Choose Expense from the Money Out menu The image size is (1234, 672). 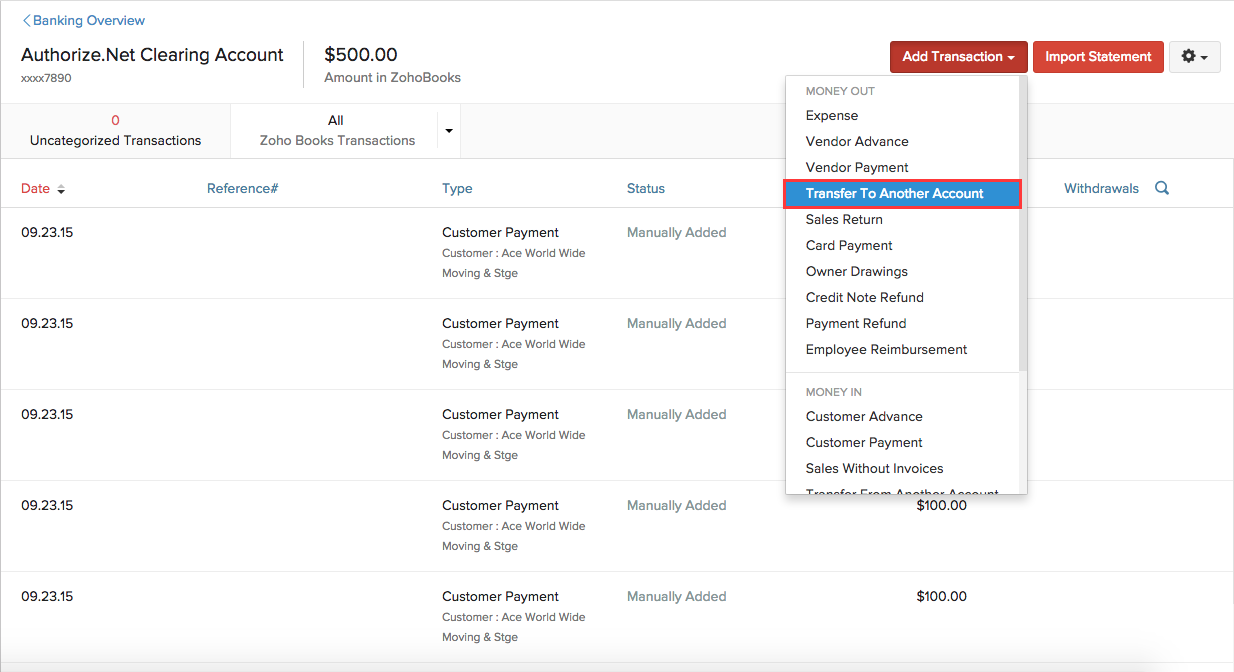point(832,115)
